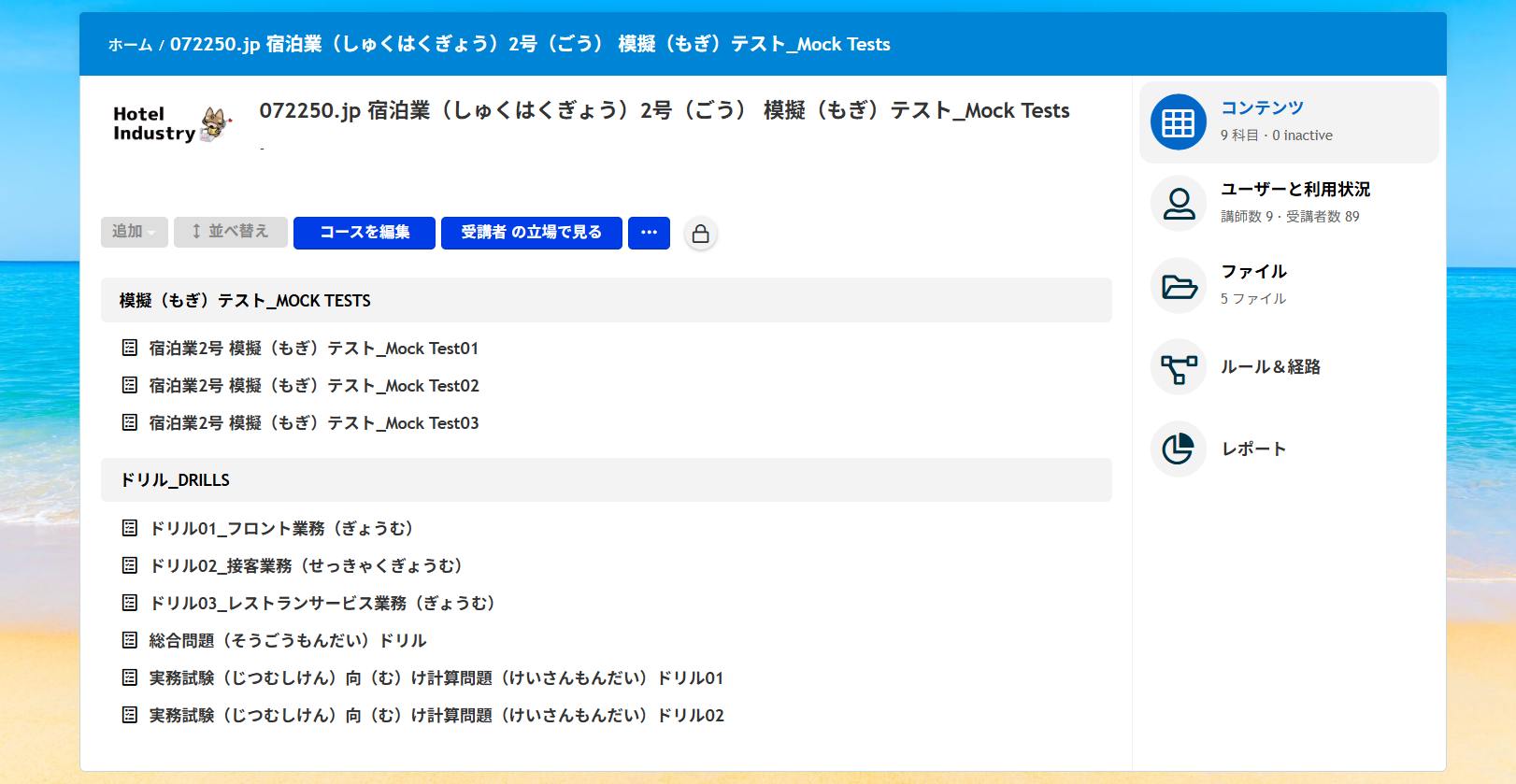The height and width of the screenshot is (784, 1516).
Task: Click the Reports pie chart icon
Action: [x=1178, y=449]
